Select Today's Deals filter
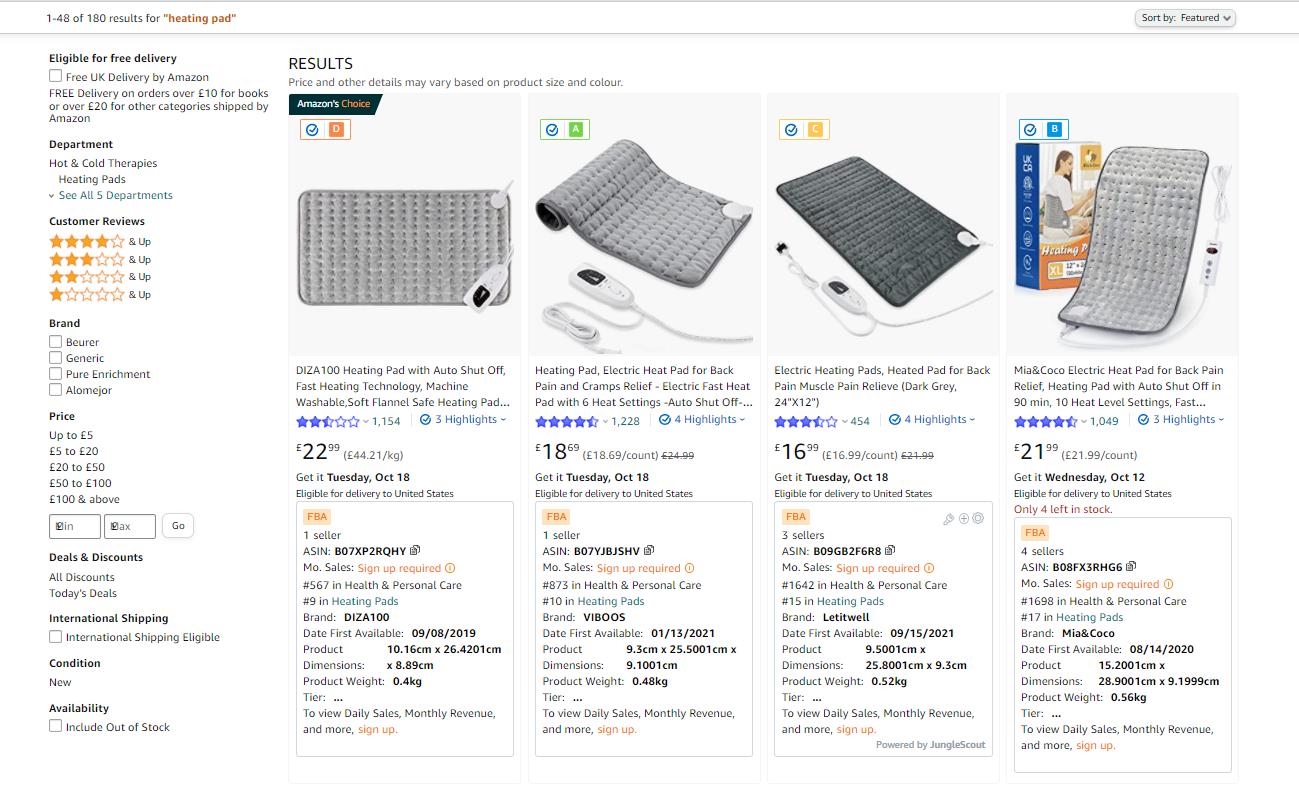This screenshot has height=789, width=1299. (83, 593)
